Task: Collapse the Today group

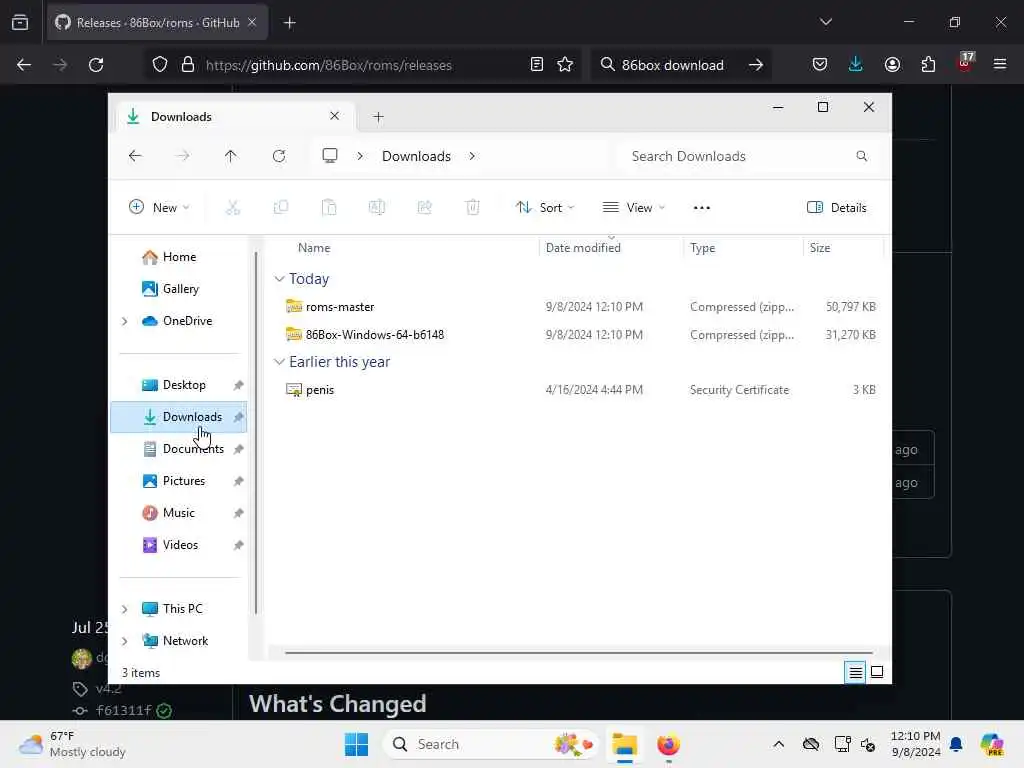Action: (279, 279)
